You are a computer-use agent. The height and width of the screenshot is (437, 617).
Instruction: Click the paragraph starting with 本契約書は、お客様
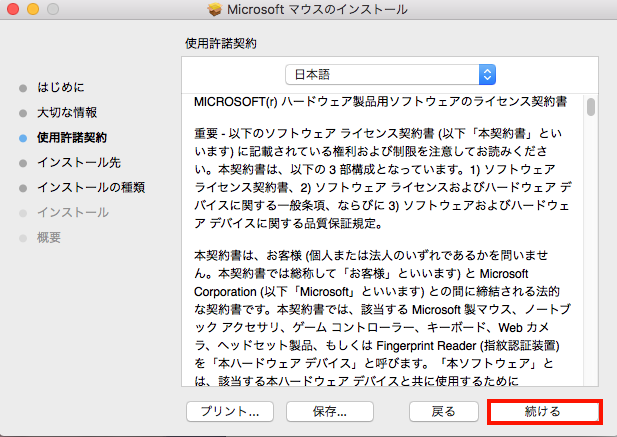[382, 318]
